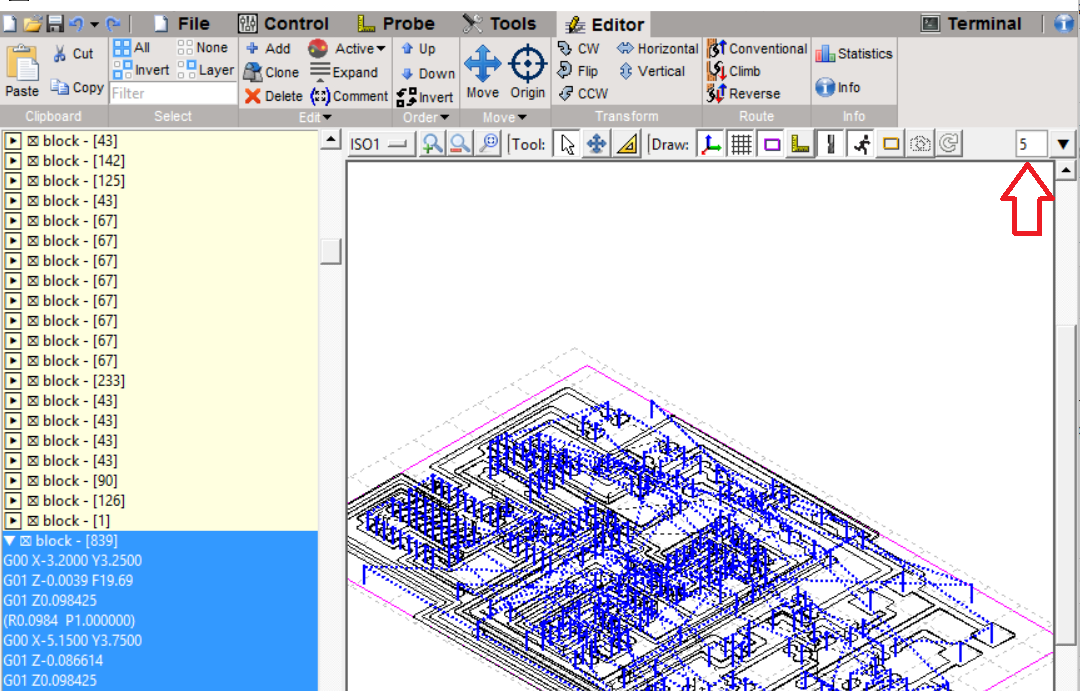Click the Move tool button
1080x691 pixels.
482,72
